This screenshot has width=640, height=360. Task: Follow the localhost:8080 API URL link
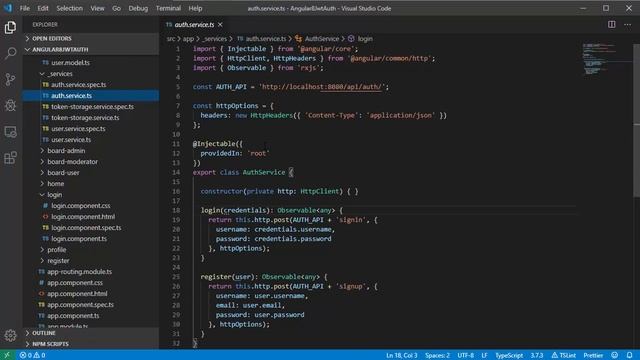pos(321,87)
